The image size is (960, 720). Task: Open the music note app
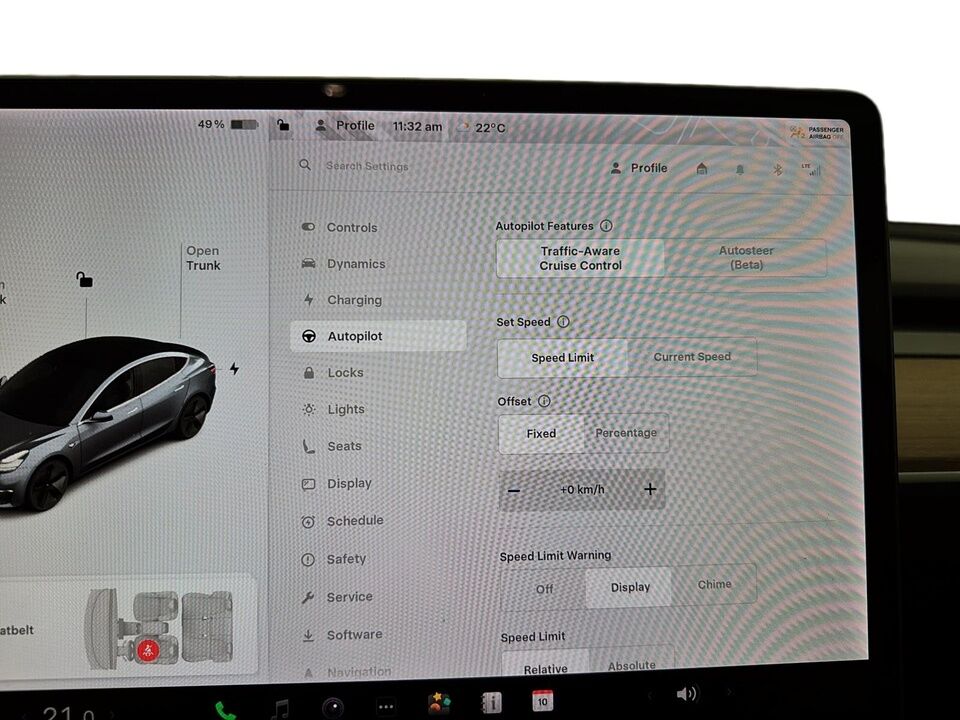pos(280,709)
